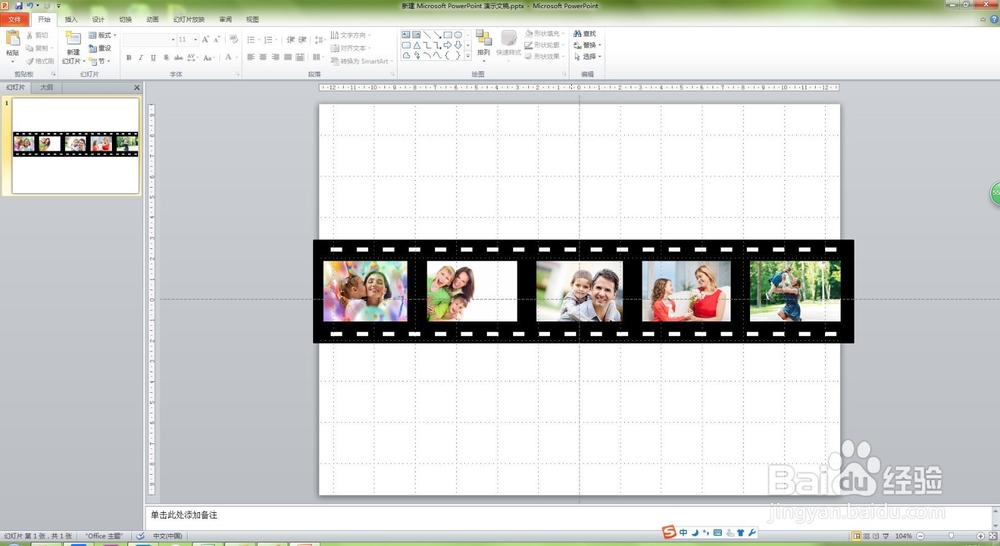The height and width of the screenshot is (546, 1000).
Task: Click the Numbering list icon
Action: click(x=270, y=40)
